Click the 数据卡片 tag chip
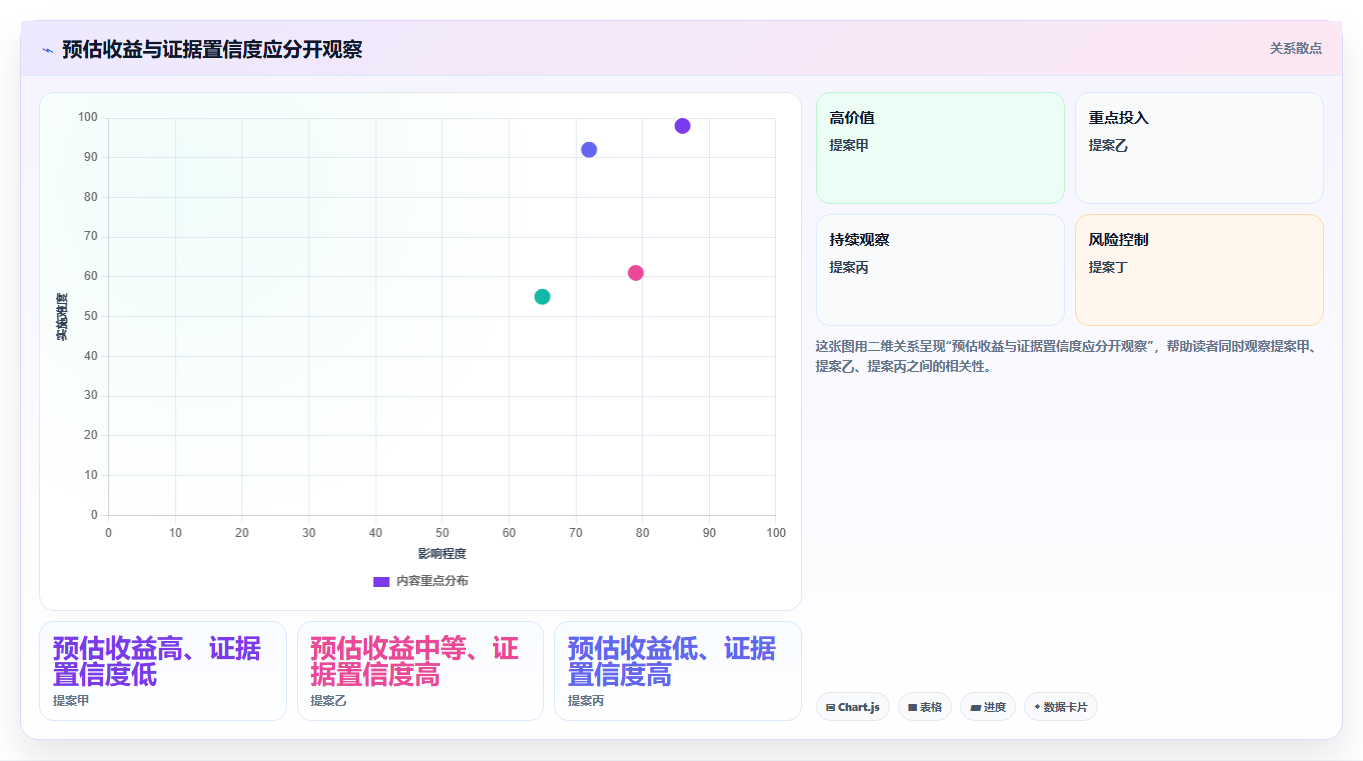The width and height of the screenshot is (1363, 761). tap(1061, 707)
